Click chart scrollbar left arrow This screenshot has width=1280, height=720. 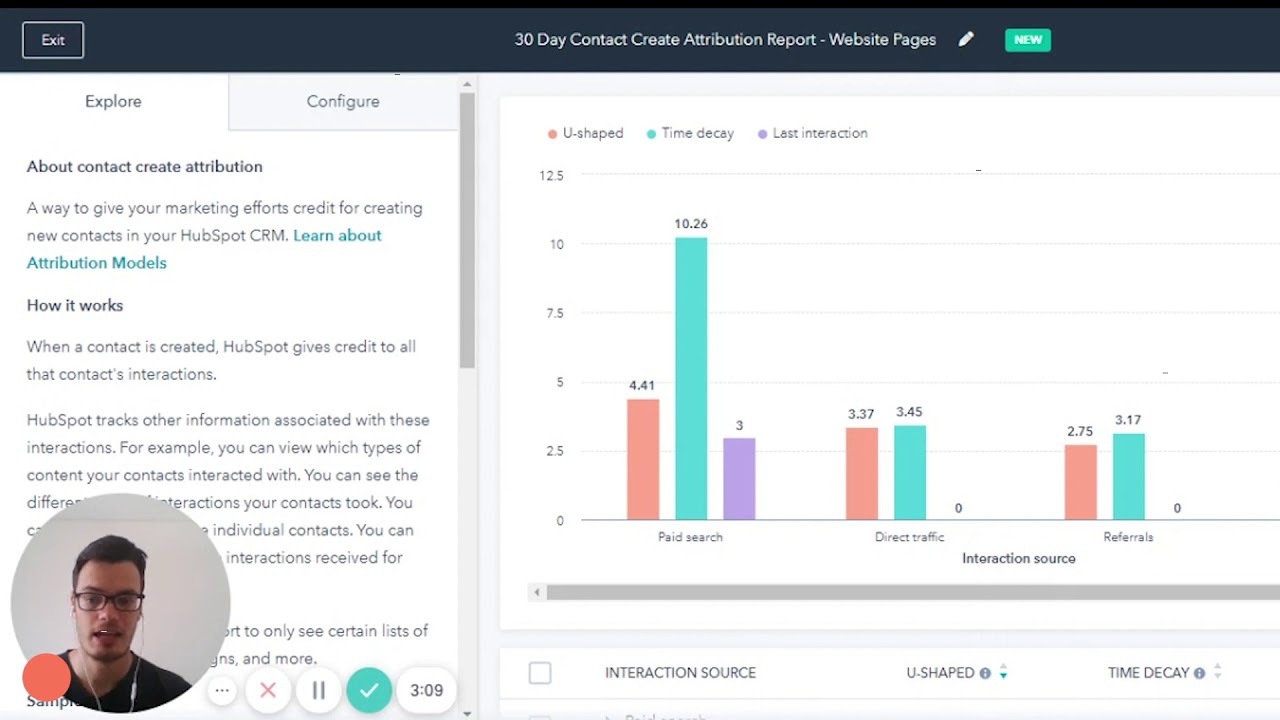tap(537, 593)
